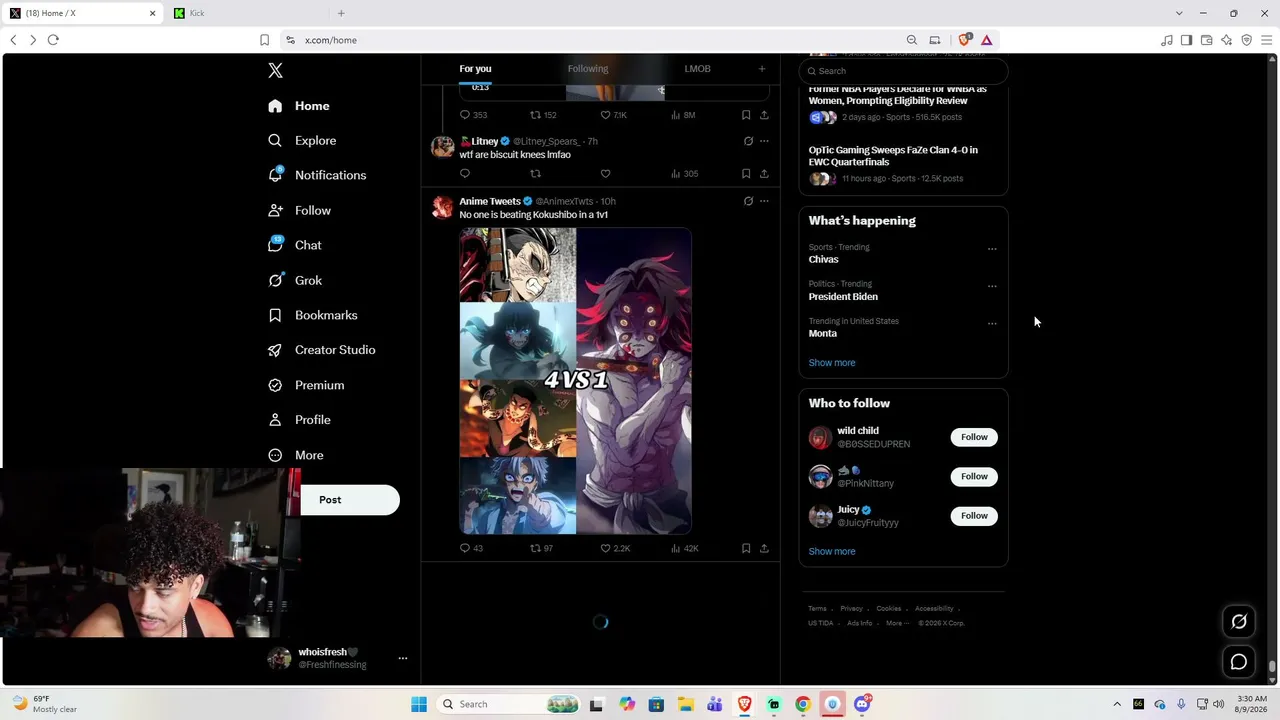Open the menu on Litney's post
1280x720 pixels.
[x=764, y=141]
